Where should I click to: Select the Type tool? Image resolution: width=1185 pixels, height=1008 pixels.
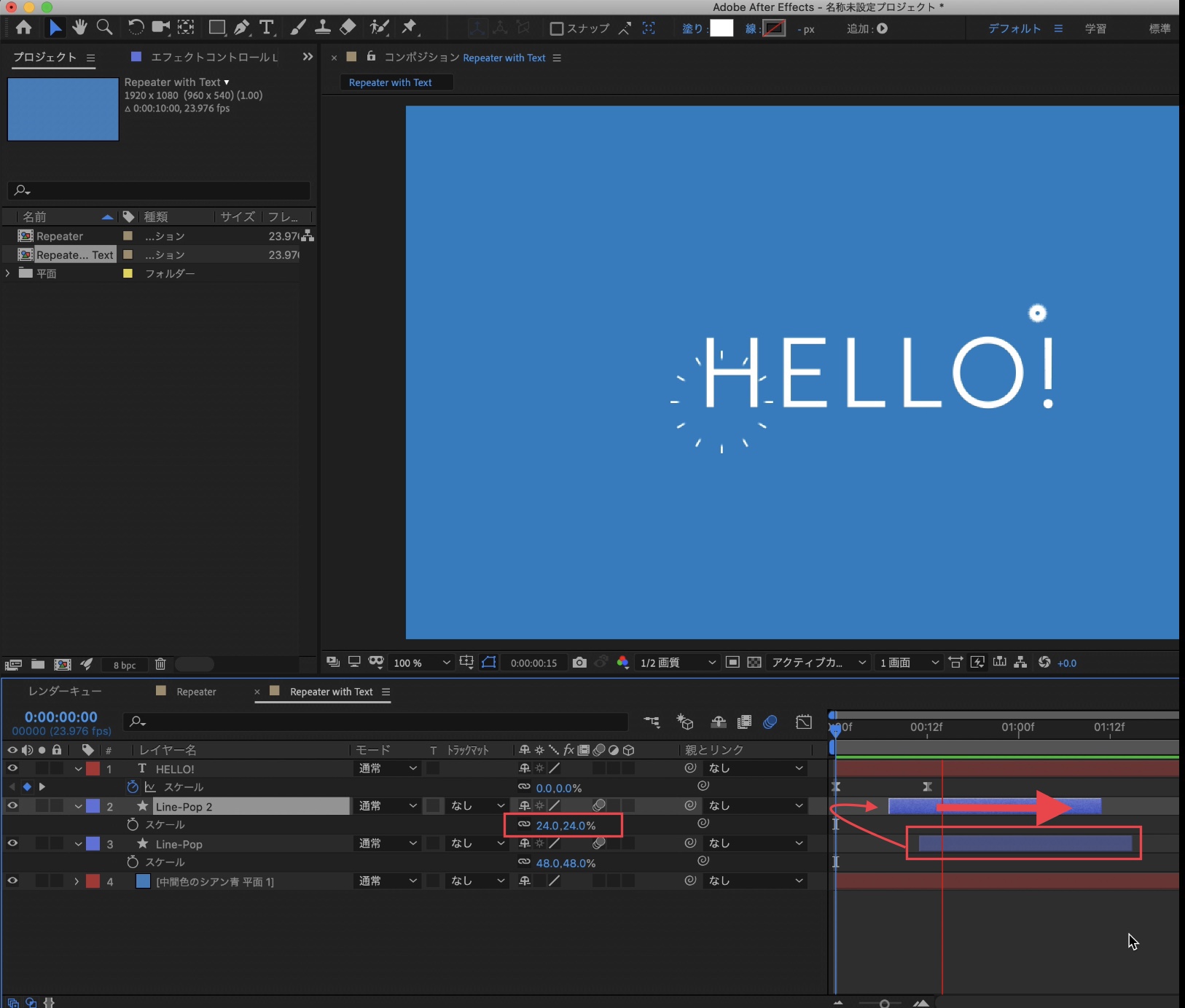pos(267,28)
